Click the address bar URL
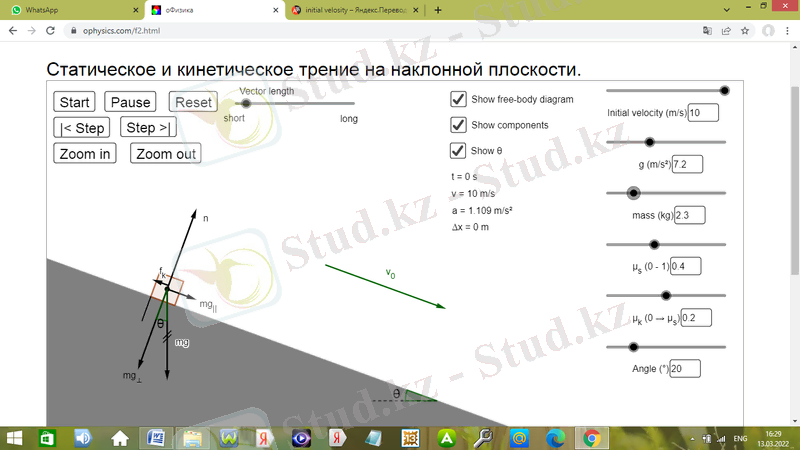 (121, 31)
